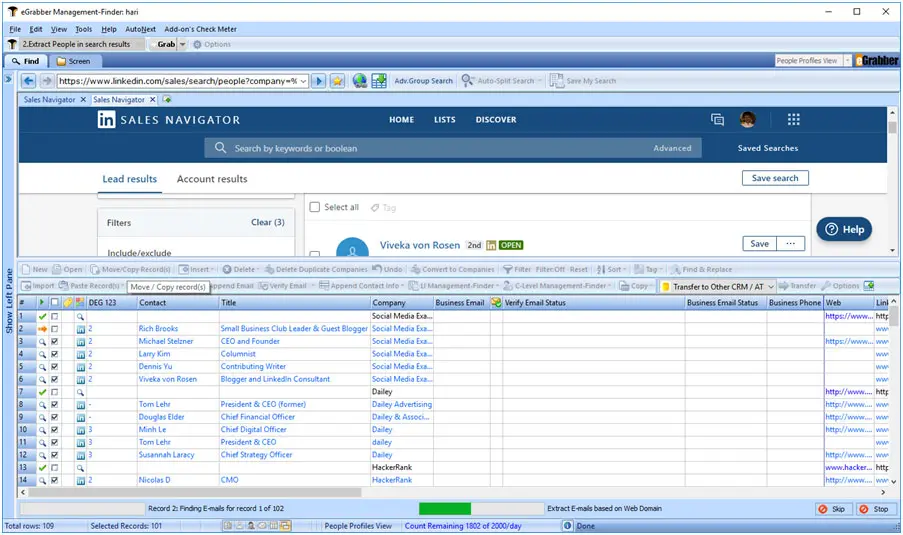Click the LinkedIn icon in Rich Brooks row
903x535 pixels.
[81, 329]
